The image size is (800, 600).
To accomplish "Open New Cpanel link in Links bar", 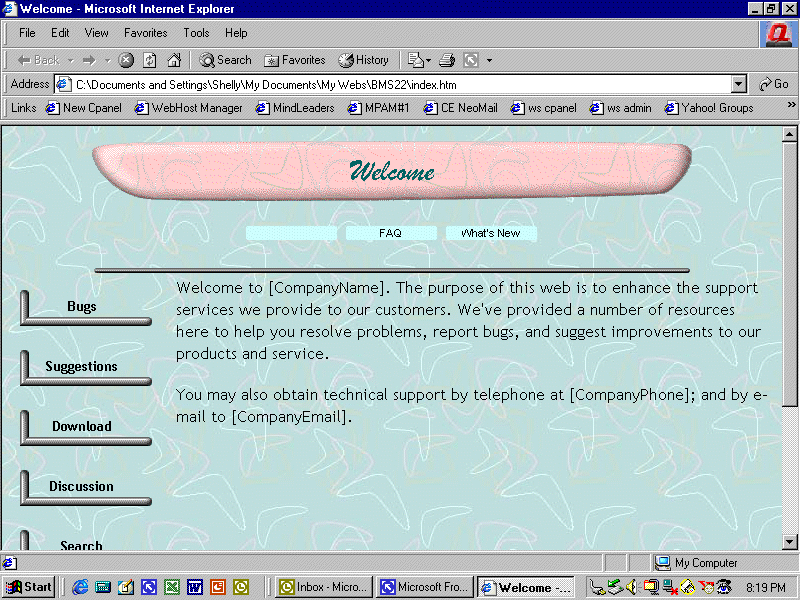I will tap(84, 108).
